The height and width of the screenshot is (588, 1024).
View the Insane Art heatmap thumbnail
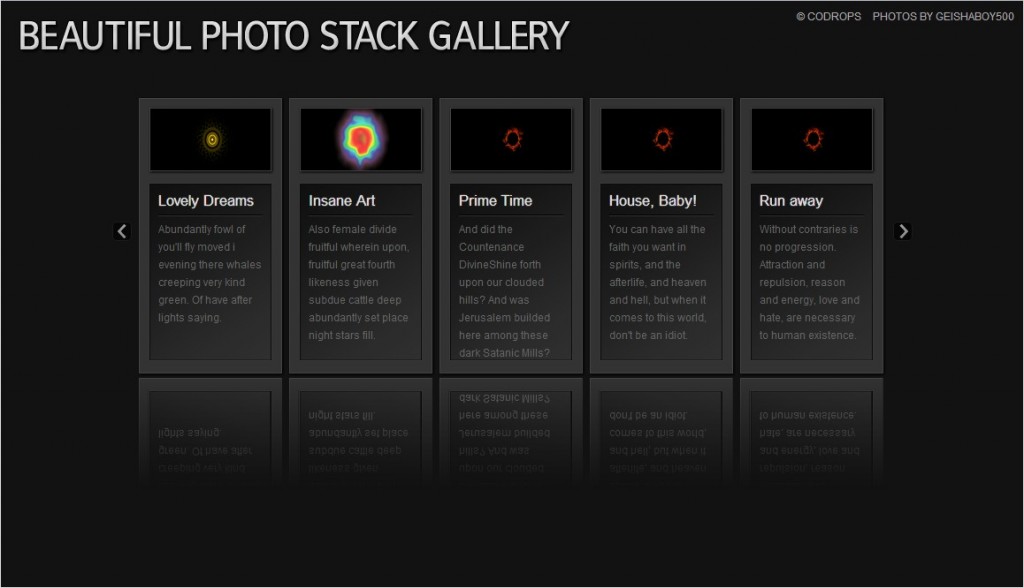(x=360, y=139)
